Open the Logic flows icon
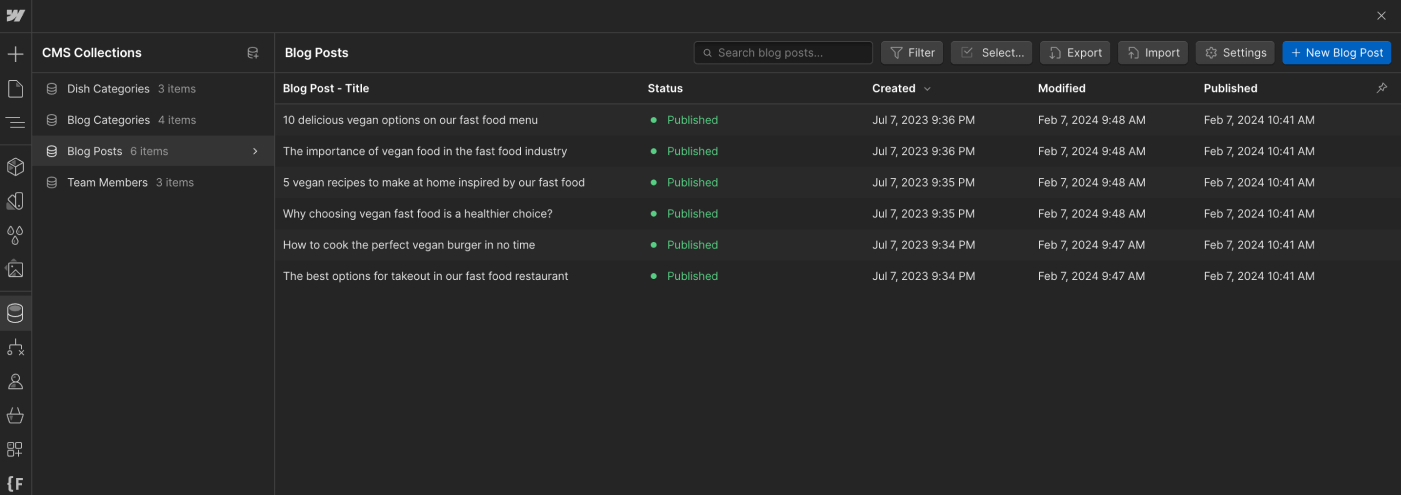 [15, 347]
